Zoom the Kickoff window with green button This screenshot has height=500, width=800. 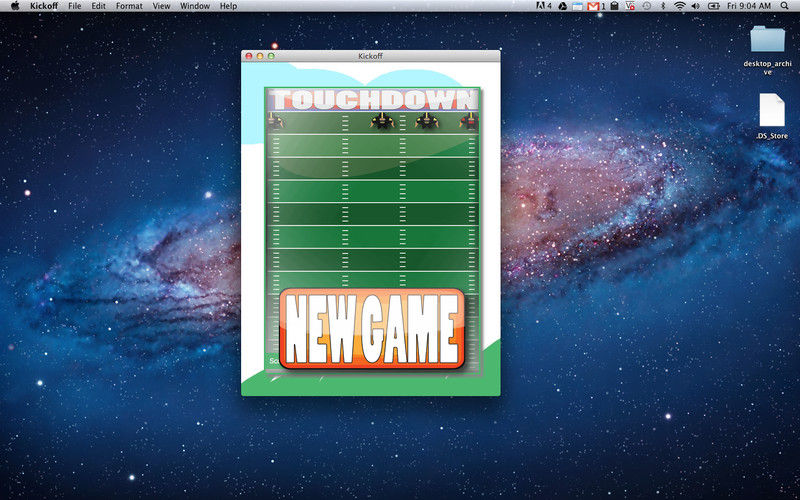tap(271, 56)
